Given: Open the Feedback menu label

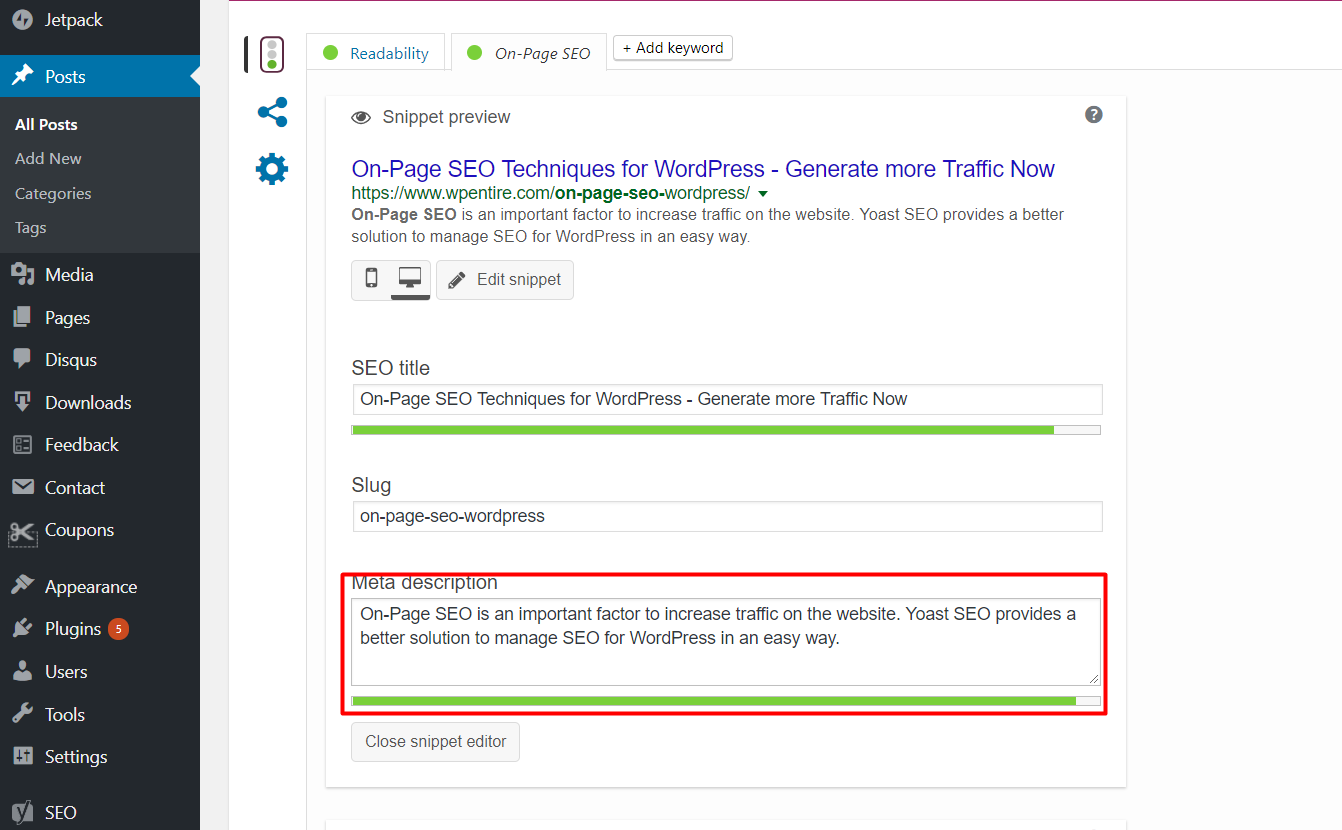Looking at the screenshot, I should pos(82,445).
